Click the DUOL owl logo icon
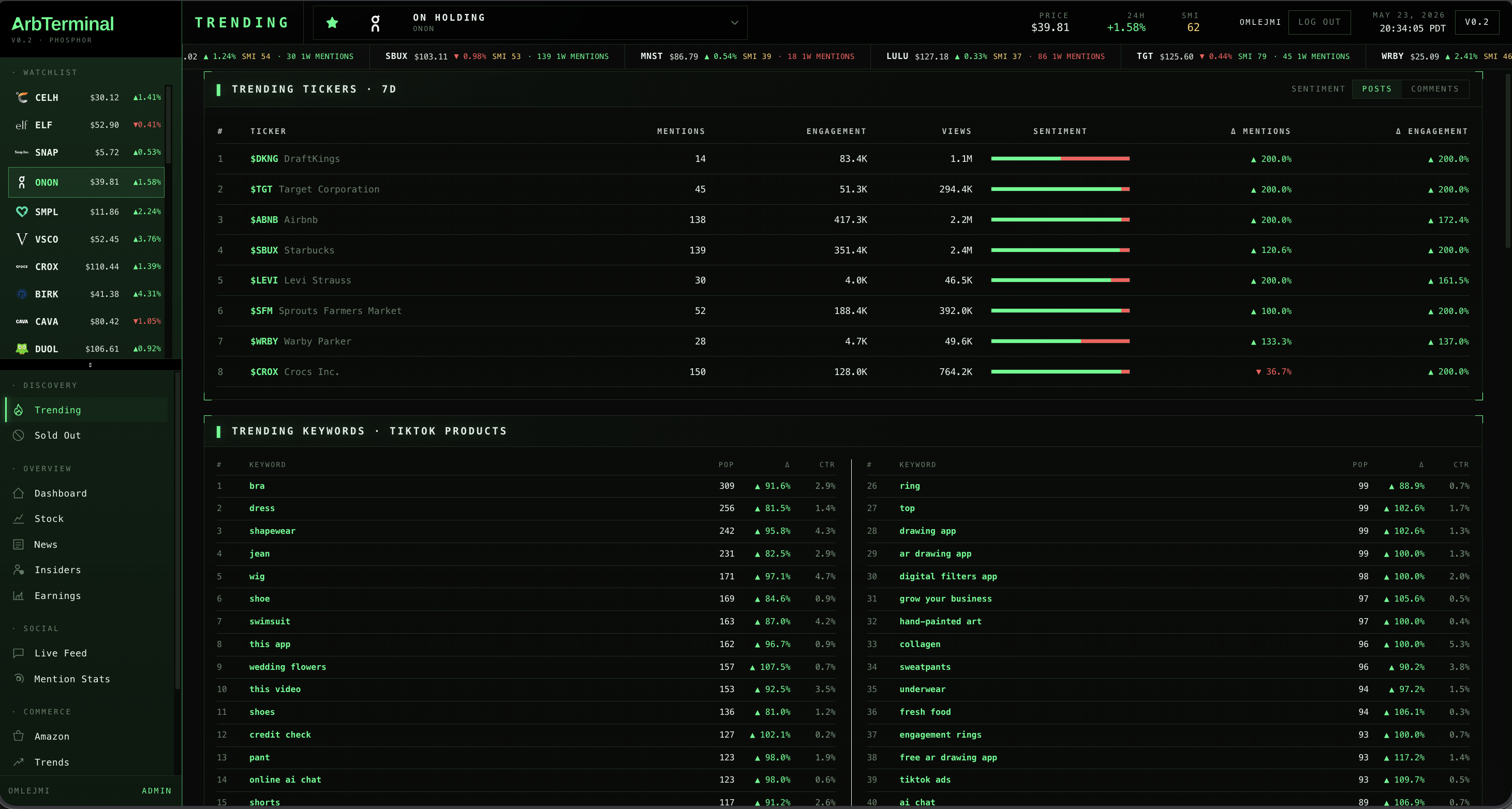Viewport: 1512px width, 809px height. (22, 349)
